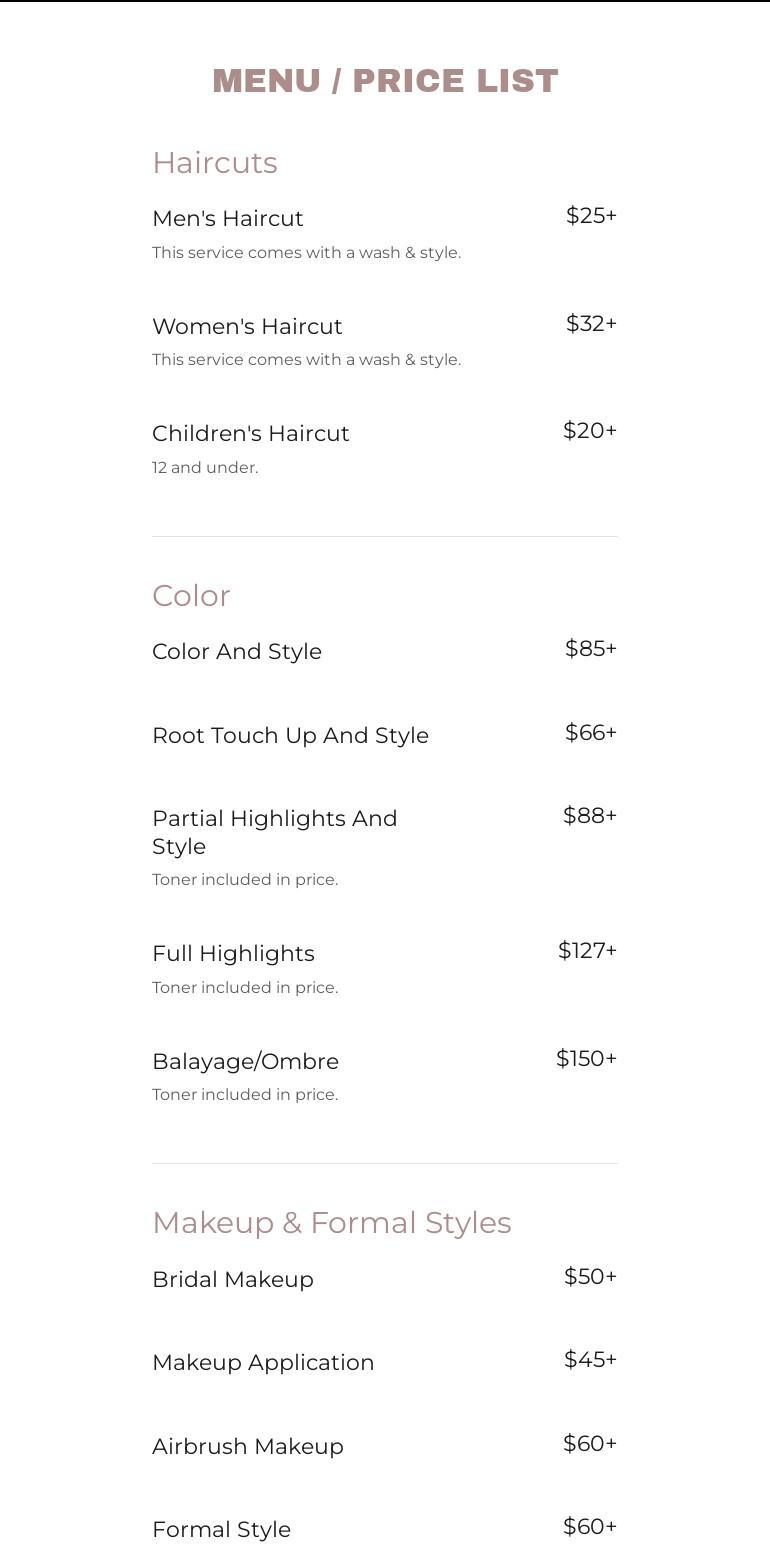770x1567 pixels.
Task: Select the Haircuts section heading
Action: pos(215,163)
